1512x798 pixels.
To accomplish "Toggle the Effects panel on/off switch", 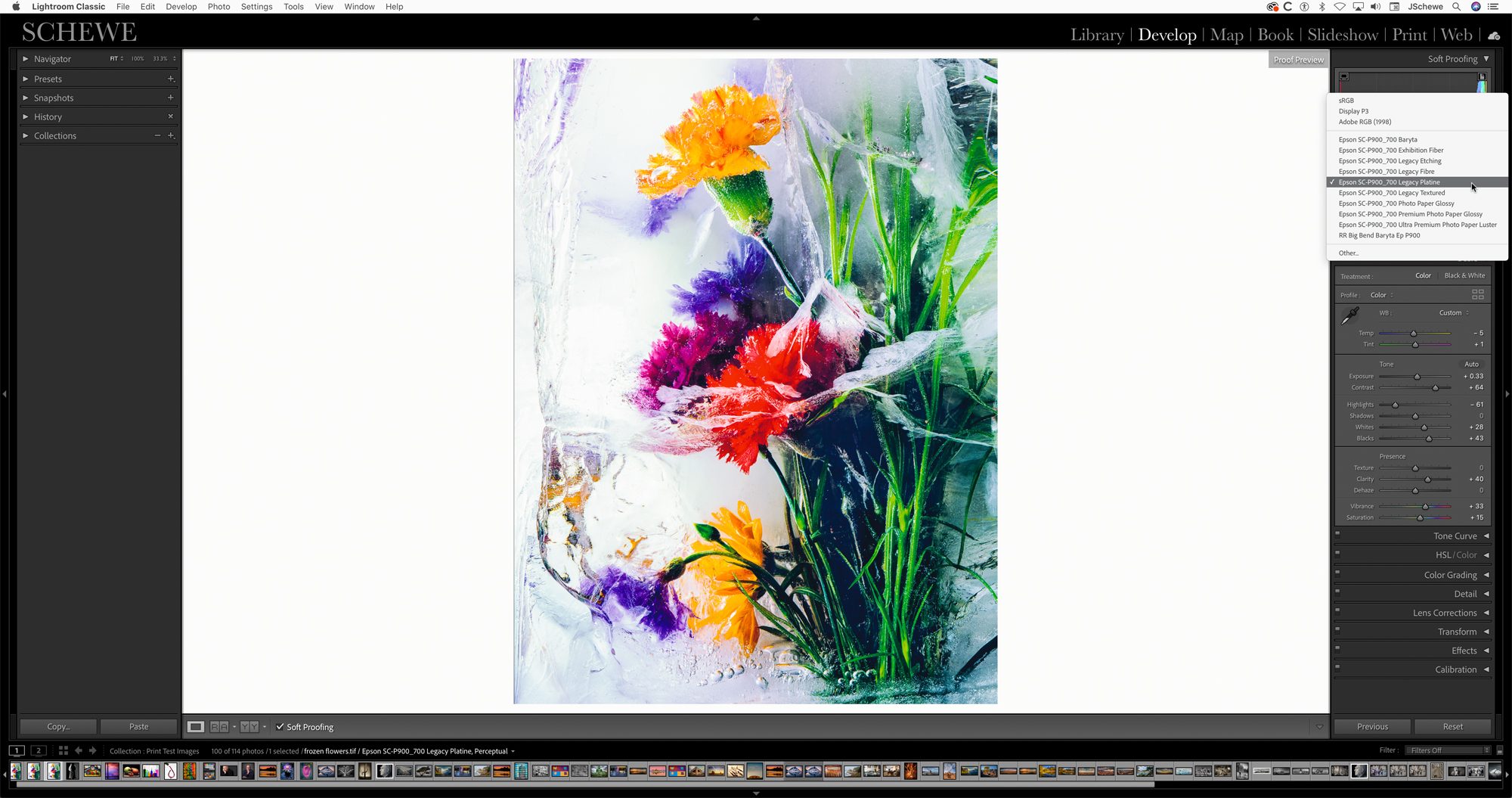I will 1337,648.
